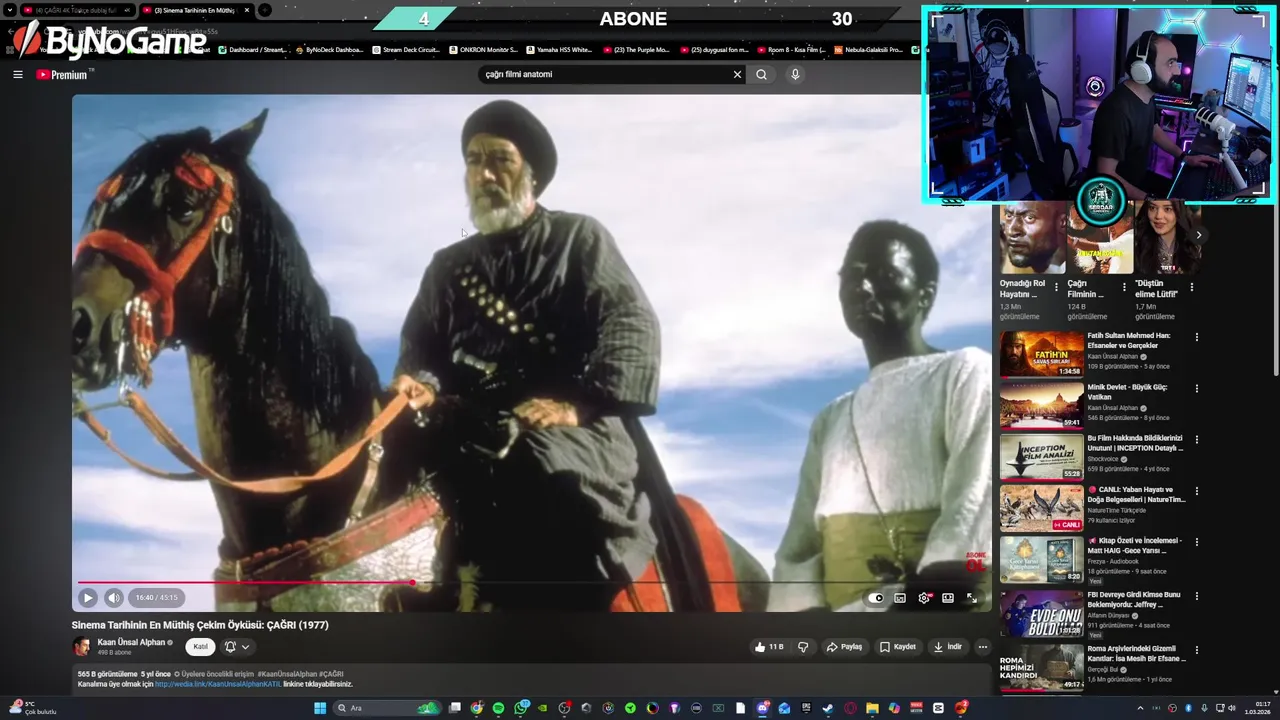The image size is (1280, 720).
Task: Open options for Oynadığı Rol Hayatını short
Action: (1056, 287)
